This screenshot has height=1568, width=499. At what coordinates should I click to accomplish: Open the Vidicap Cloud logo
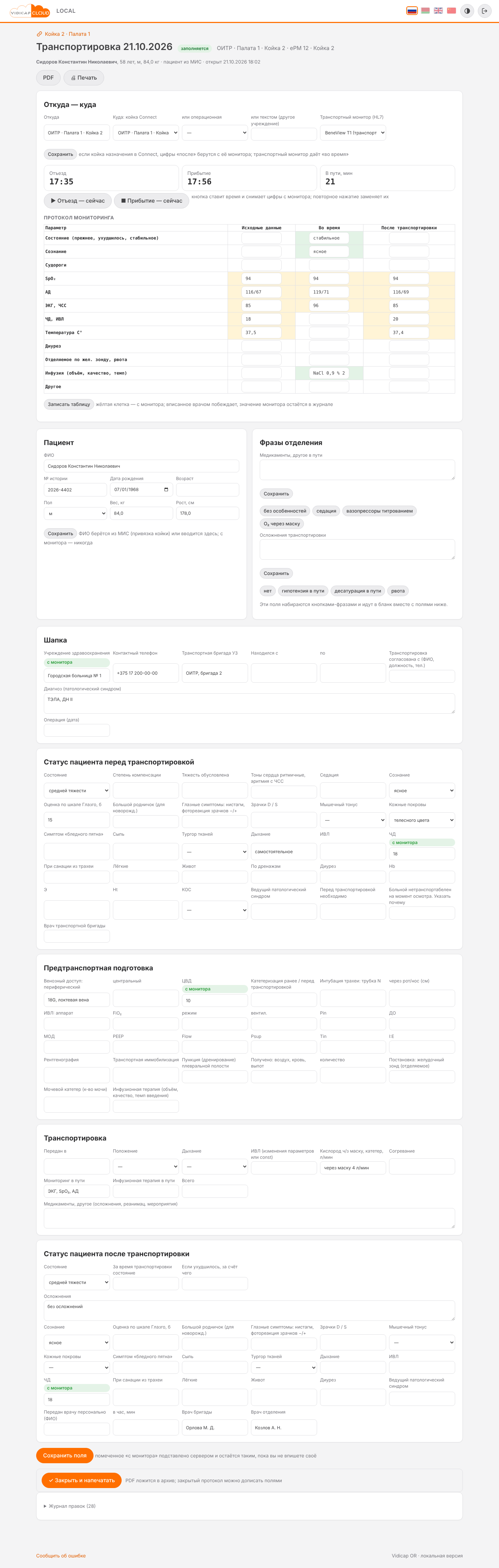(x=30, y=11)
